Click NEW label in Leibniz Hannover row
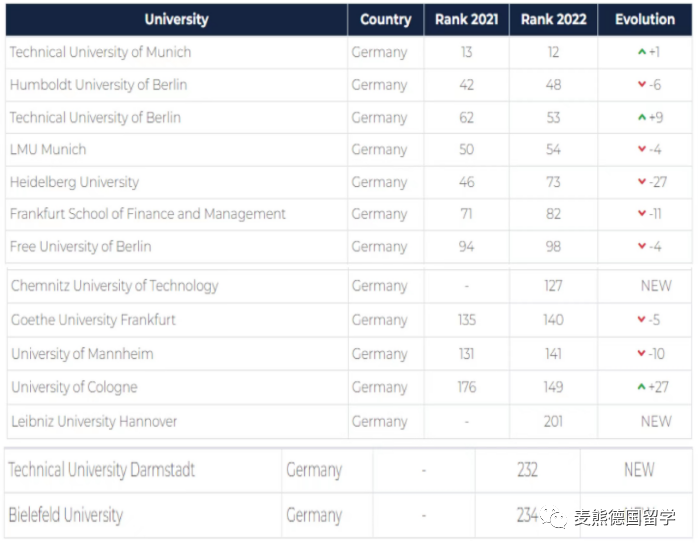The width and height of the screenshot is (698, 549). 656,421
